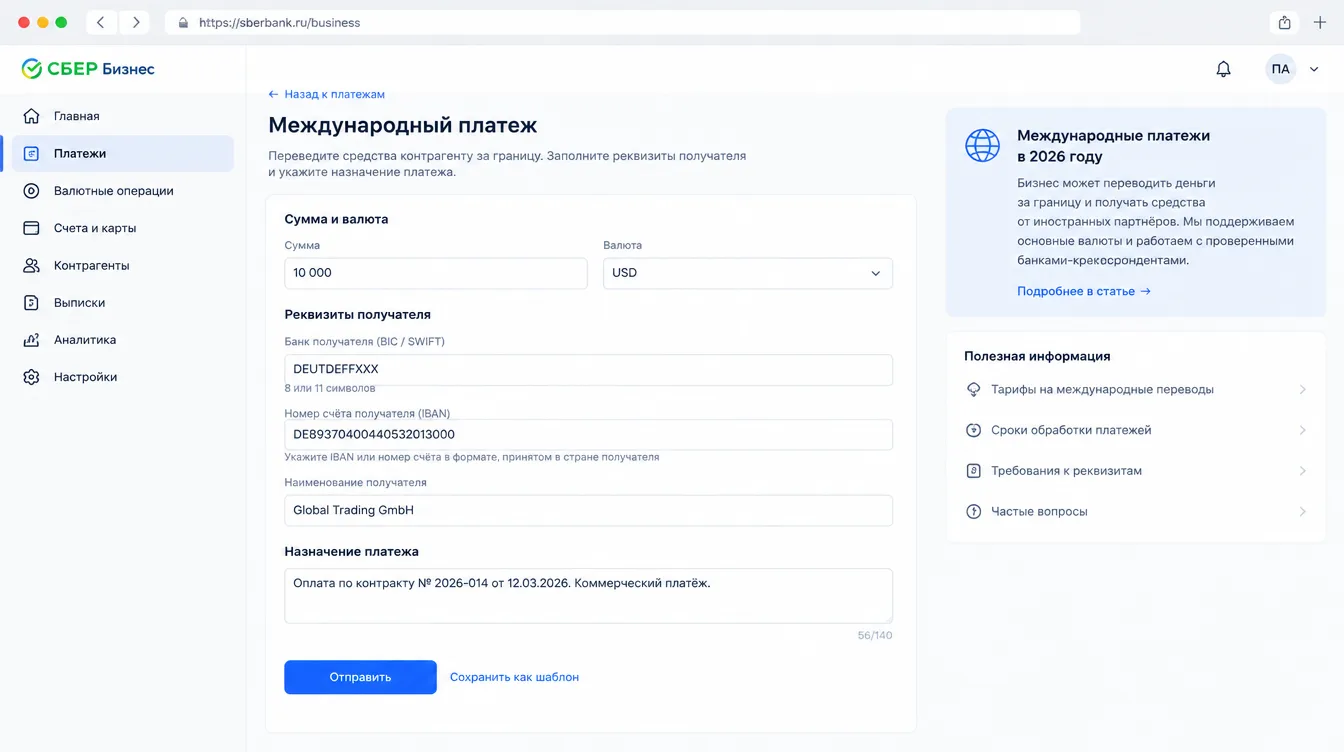Click Назад к платежам link
The width and height of the screenshot is (1344, 752).
tap(326, 94)
